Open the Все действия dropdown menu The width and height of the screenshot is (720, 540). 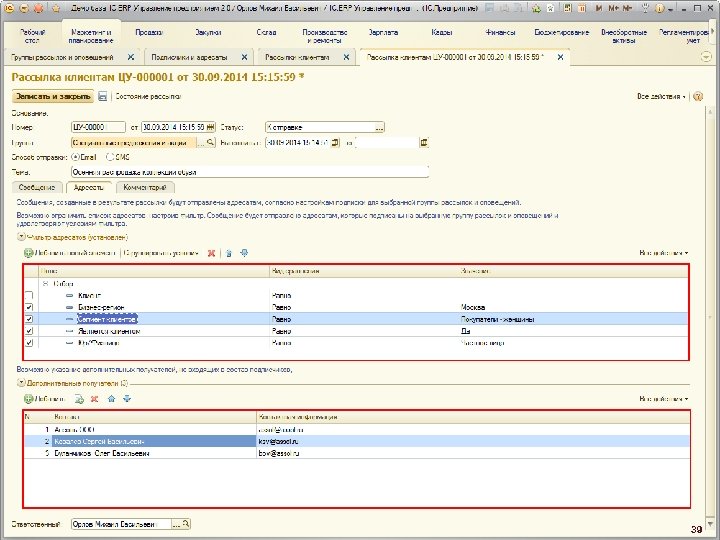click(662, 97)
